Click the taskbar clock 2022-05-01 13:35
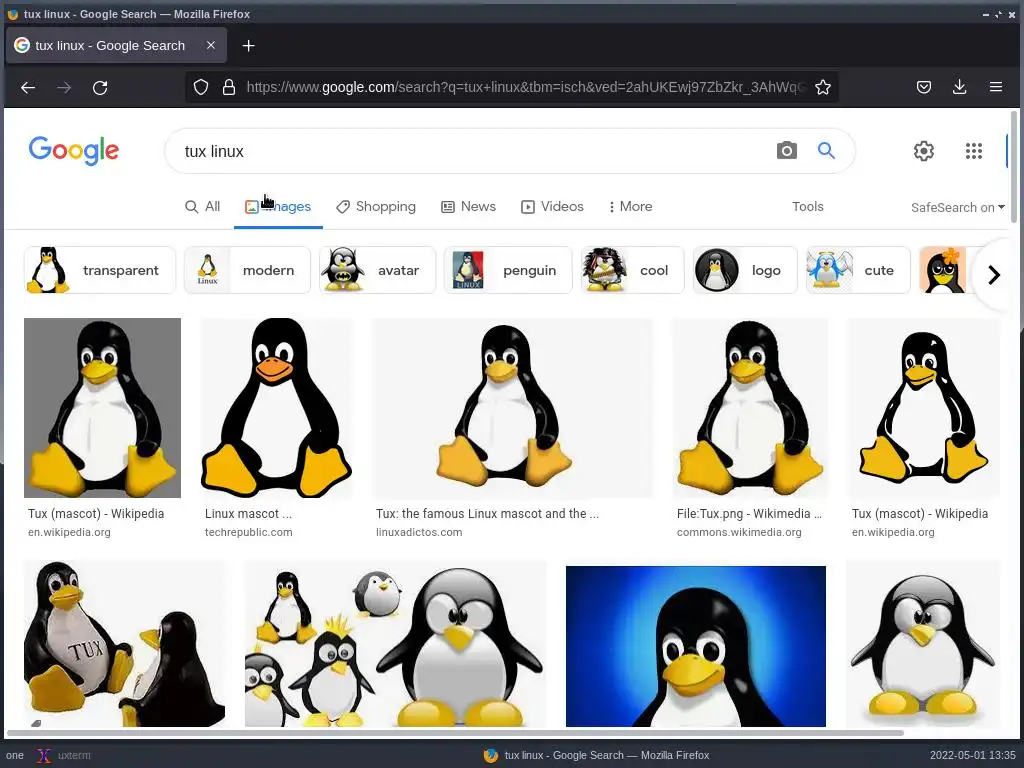The image size is (1024, 768). (x=973, y=756)
